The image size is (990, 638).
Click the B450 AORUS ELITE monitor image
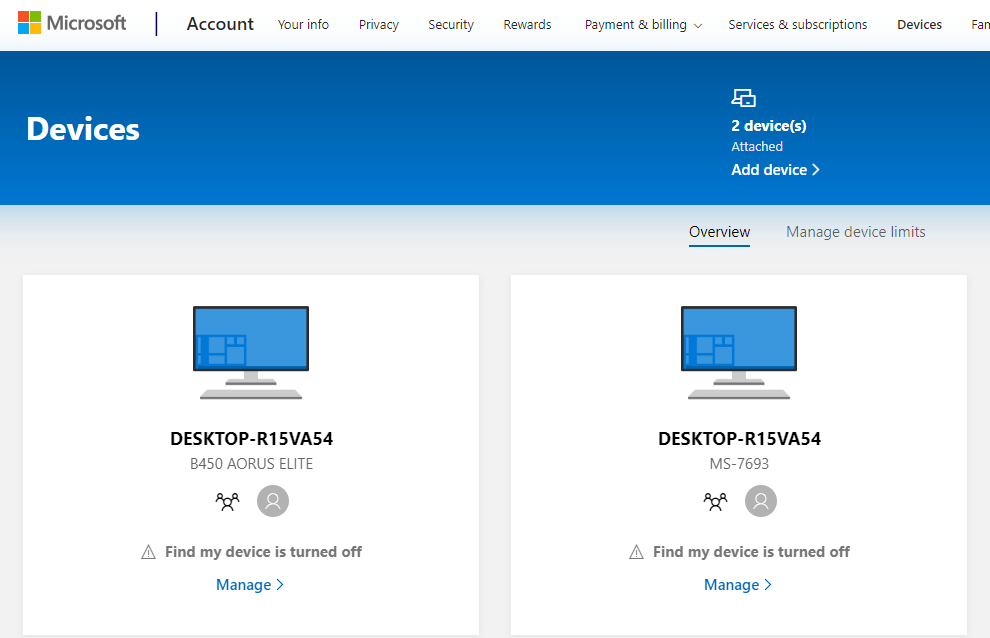click(251, 352)
